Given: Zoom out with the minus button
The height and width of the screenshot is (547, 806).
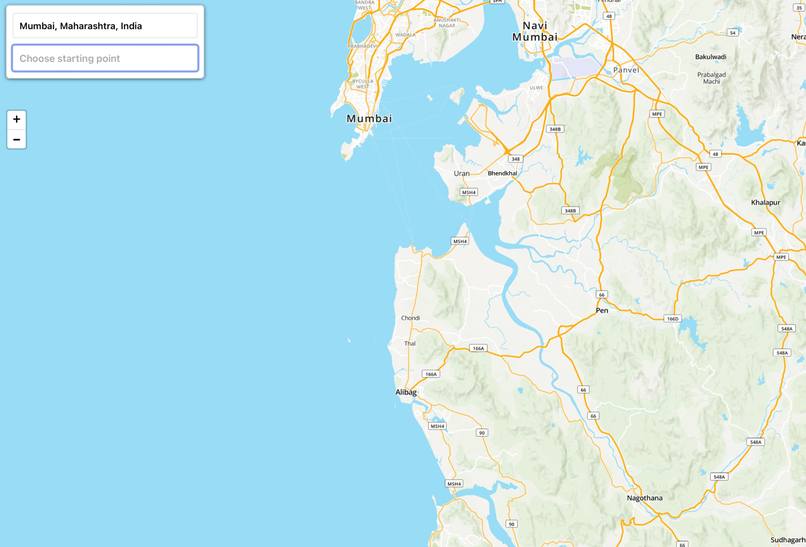Looking at the screenshot, I should point(16,139).
